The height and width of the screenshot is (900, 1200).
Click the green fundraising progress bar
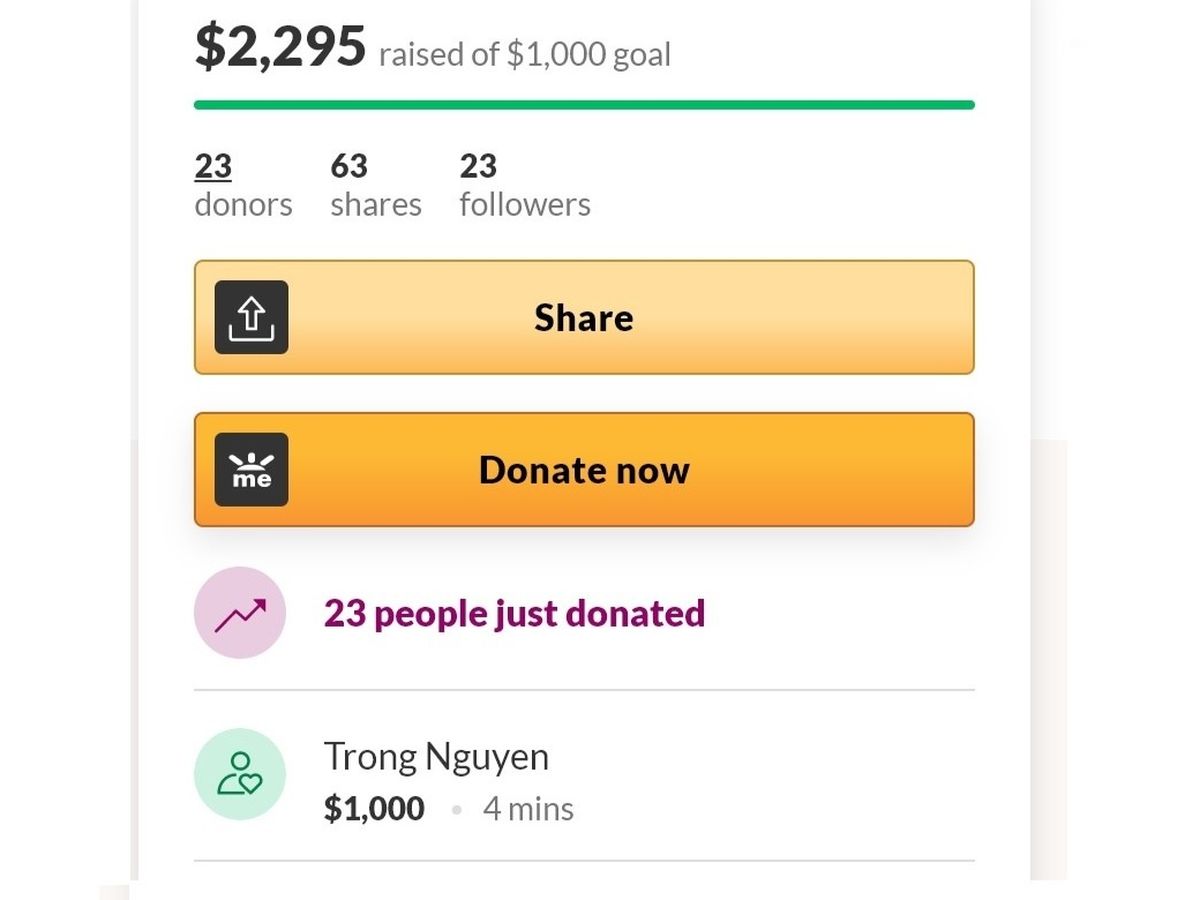pos(584,105)
